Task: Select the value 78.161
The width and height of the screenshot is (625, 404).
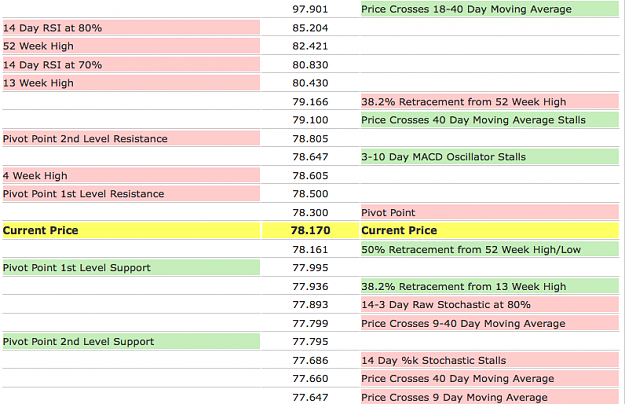Action: click(310, 249)
